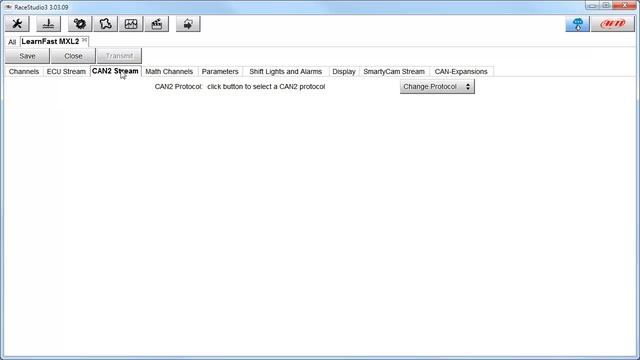Open the device calibration icon

pyautogui.click(x=49, y=24)
